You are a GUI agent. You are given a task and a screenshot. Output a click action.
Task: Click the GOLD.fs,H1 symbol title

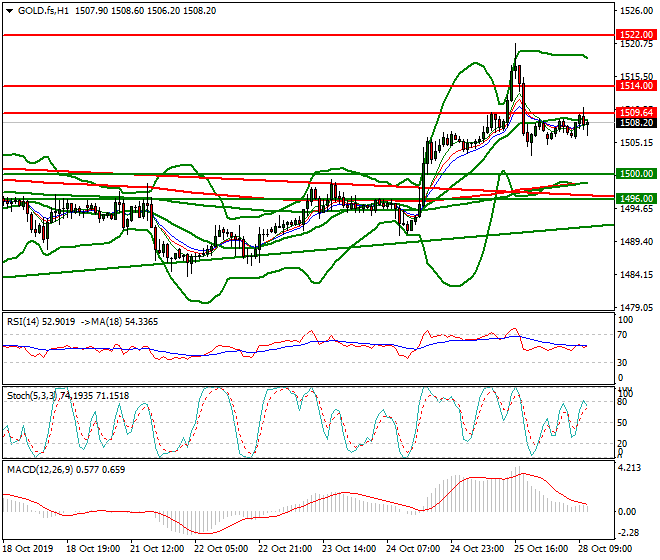pyautogui.click(x=43, y=11)
